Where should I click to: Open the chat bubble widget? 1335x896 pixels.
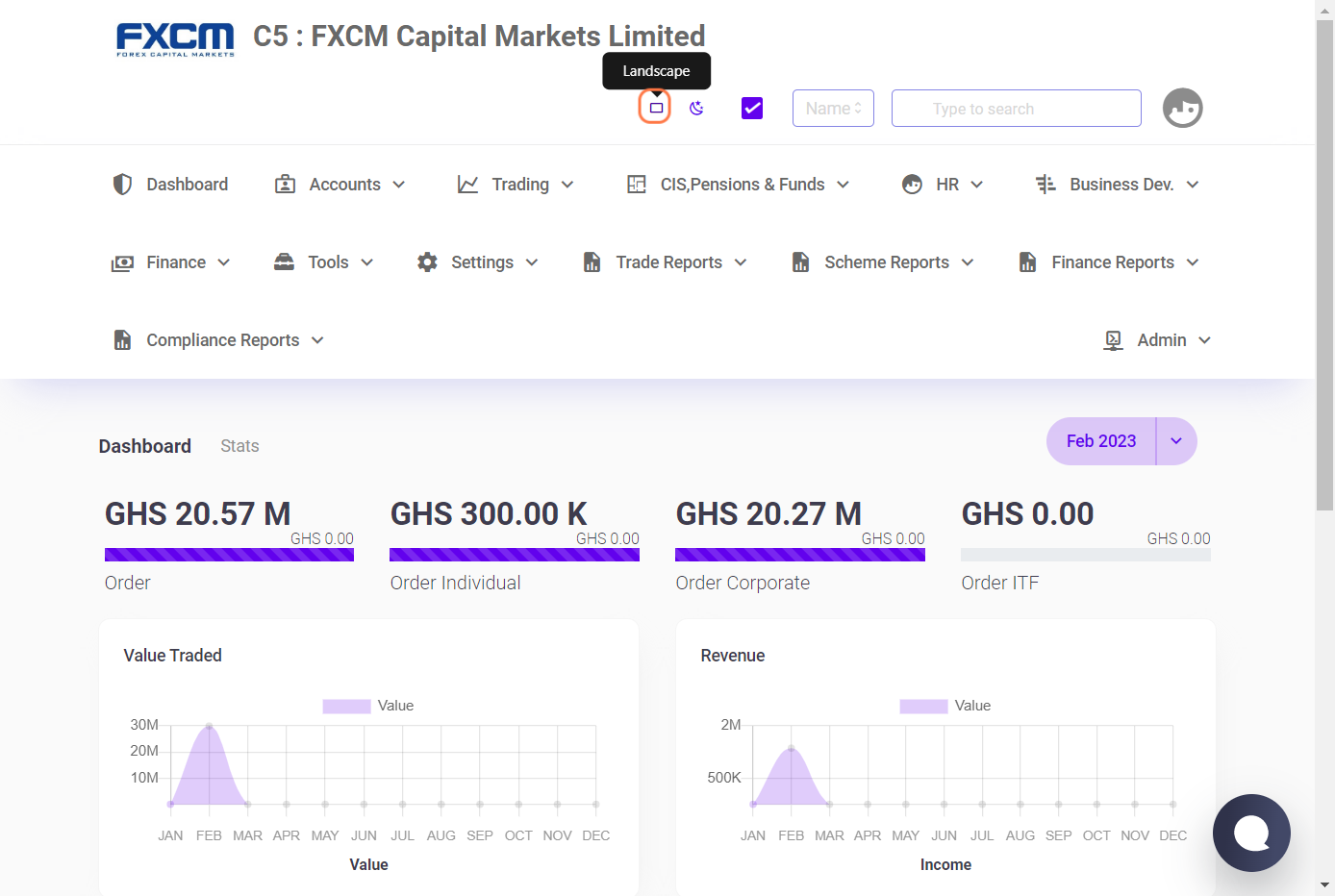click(1251, 833)
